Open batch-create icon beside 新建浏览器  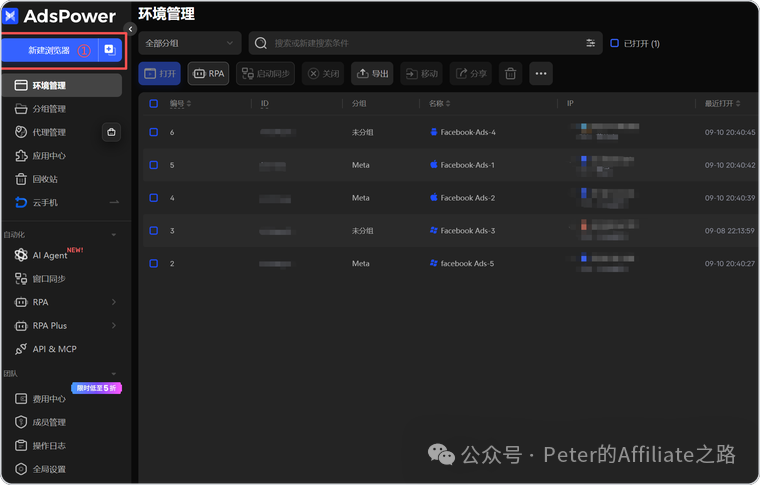(110, 50)
